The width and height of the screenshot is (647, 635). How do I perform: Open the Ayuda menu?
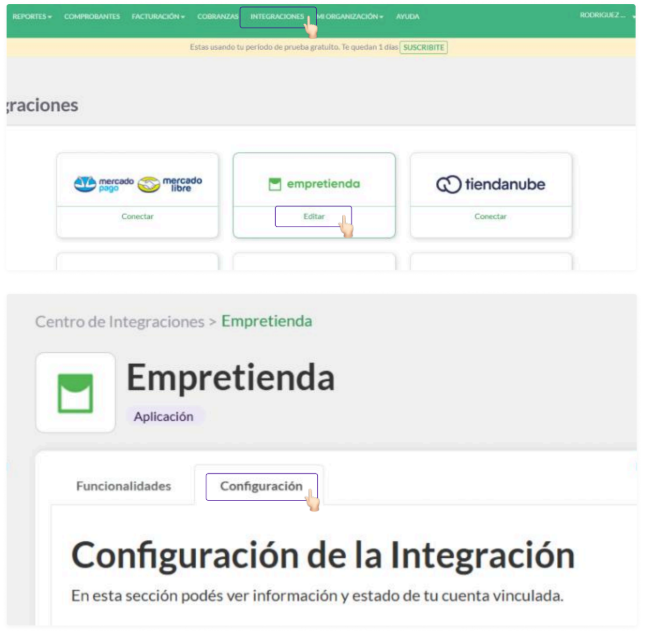coord(408,17)
